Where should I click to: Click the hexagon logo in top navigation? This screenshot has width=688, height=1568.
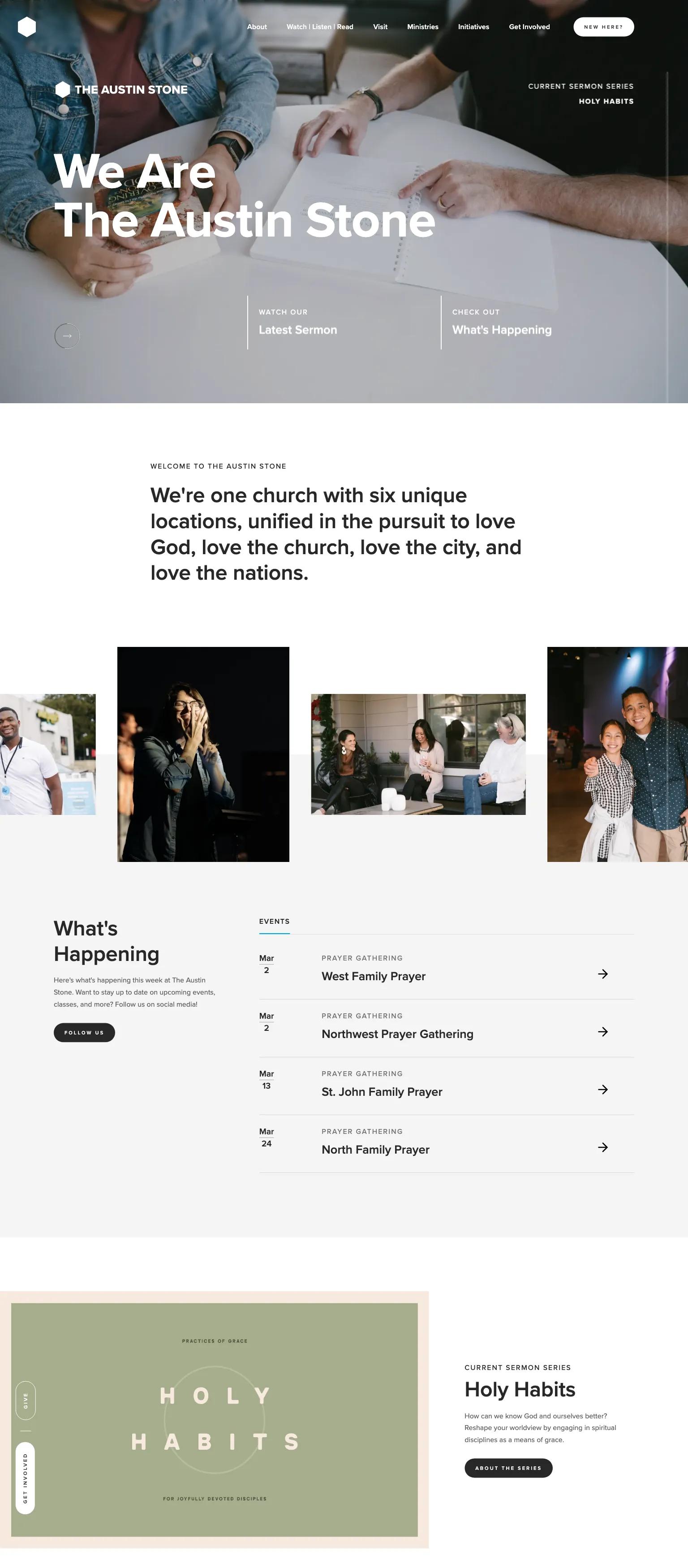pos(27,27)
